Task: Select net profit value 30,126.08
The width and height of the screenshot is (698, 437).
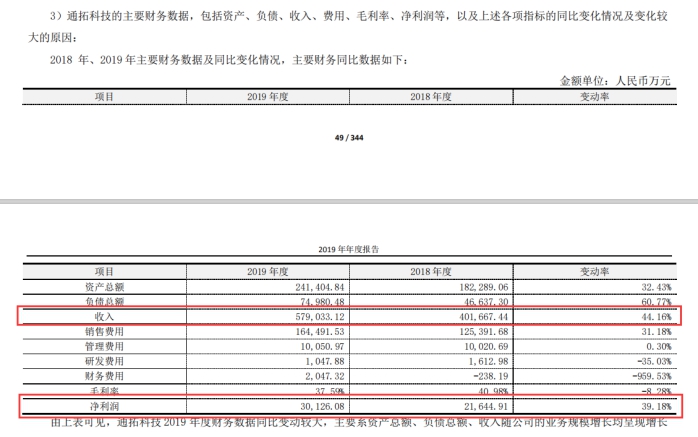Action: point(322,406)
